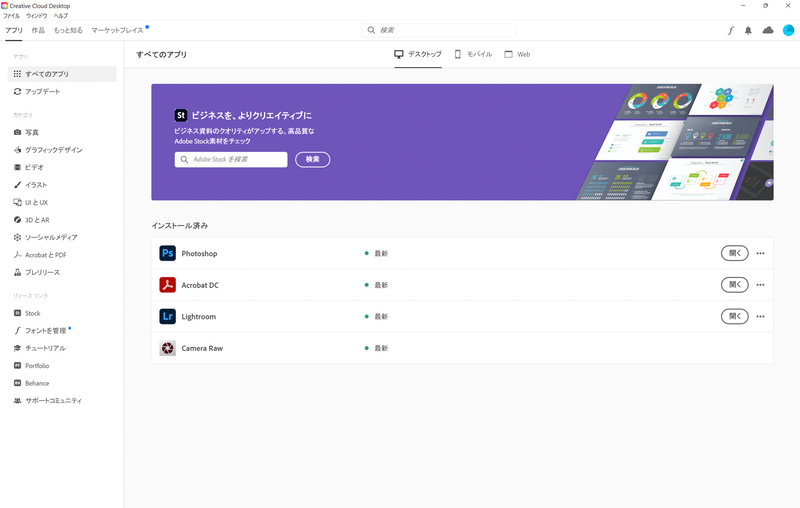Open the 3D と AR category
The width and height of the screenshot is (800, 508).
32,220
